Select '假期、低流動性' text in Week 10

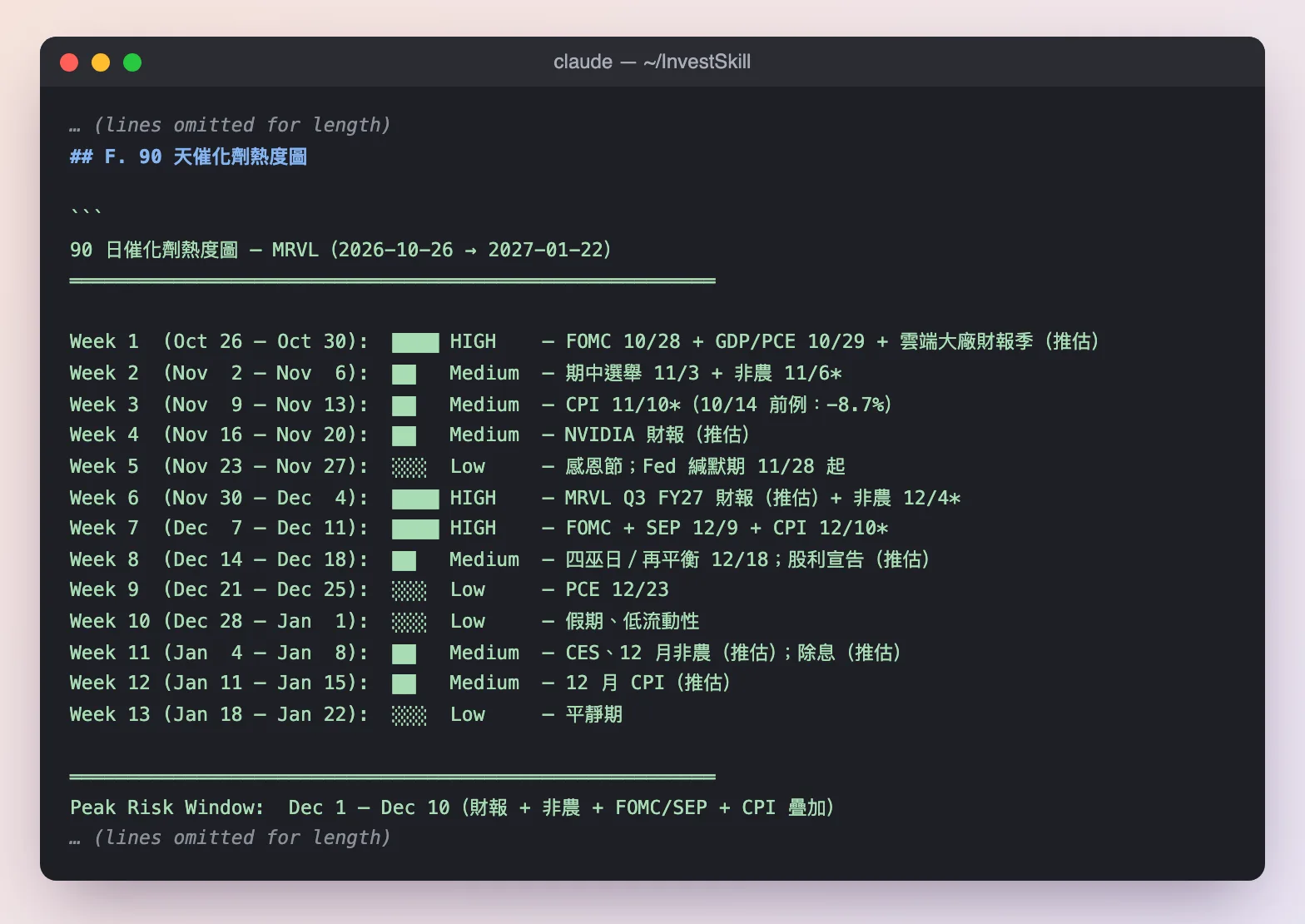633,621
